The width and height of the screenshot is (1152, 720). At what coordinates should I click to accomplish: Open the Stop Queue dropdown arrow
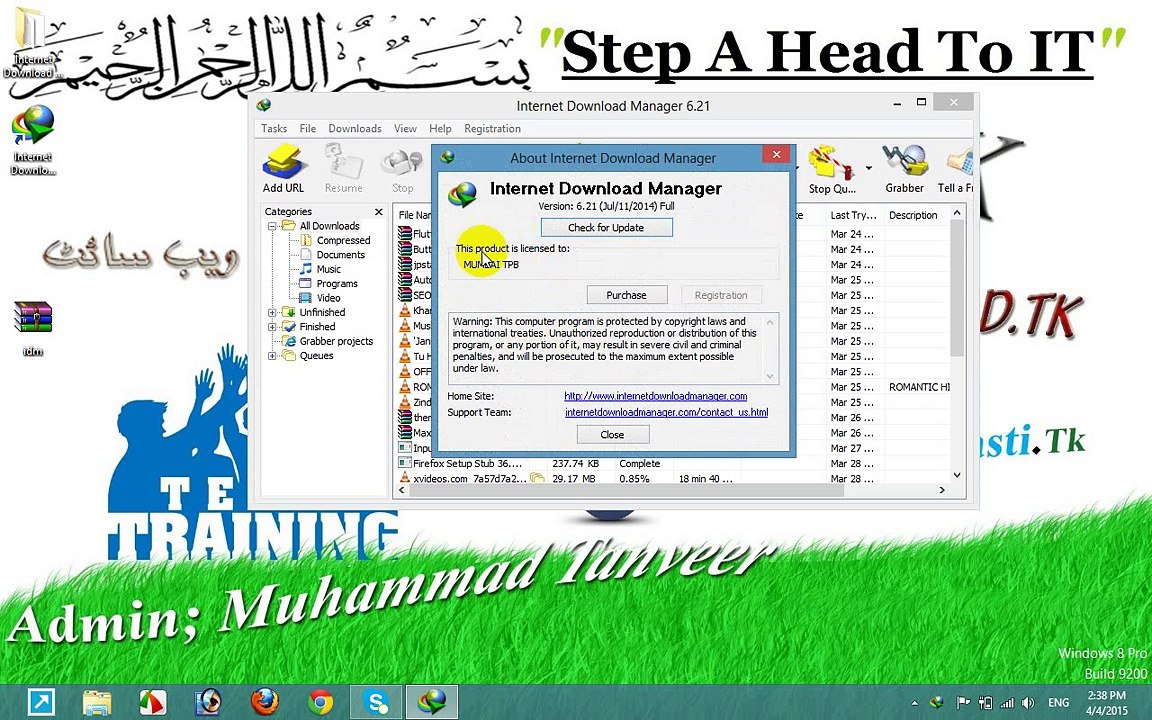[x=868, y=168]
